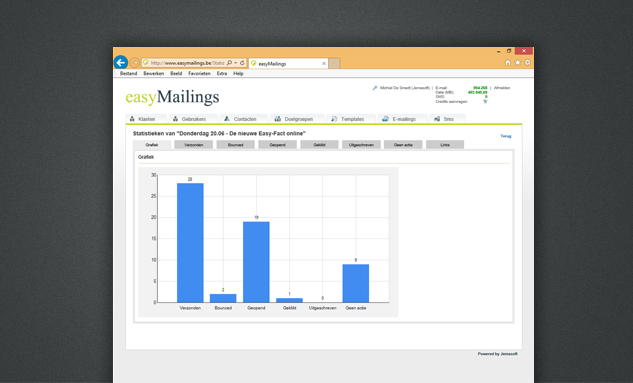Open the Bewerken menu
633x383 pixels.
coord(153,73)
